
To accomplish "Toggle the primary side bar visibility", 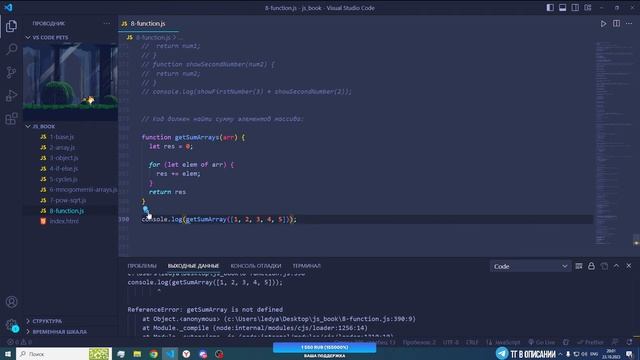I will pos(550,8).
